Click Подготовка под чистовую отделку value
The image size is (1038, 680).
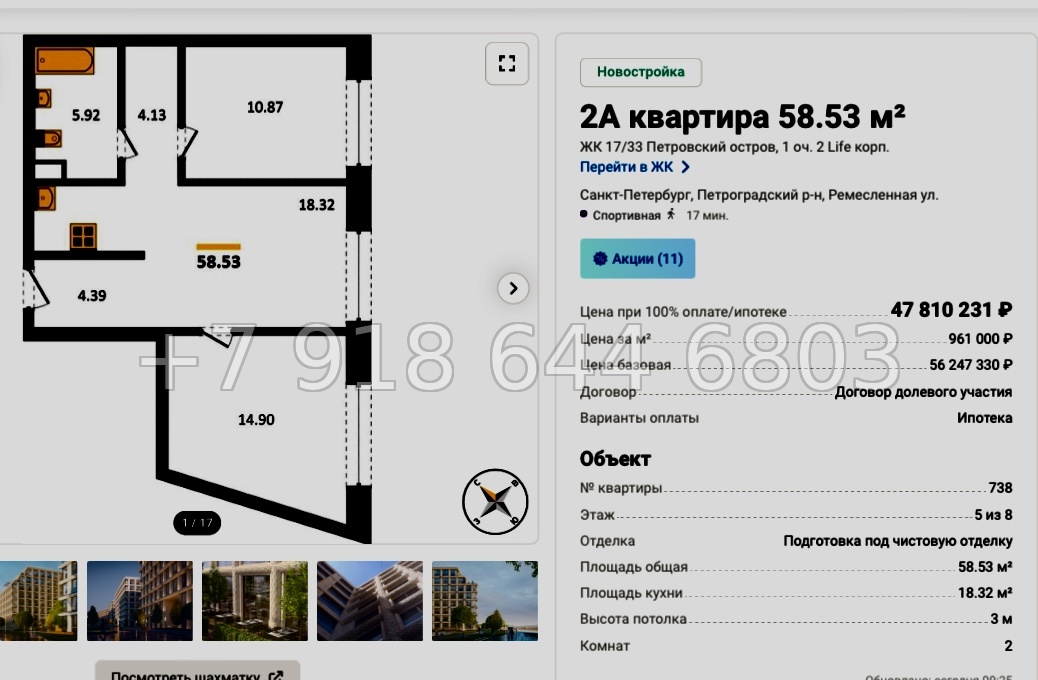tap(898, 541)
